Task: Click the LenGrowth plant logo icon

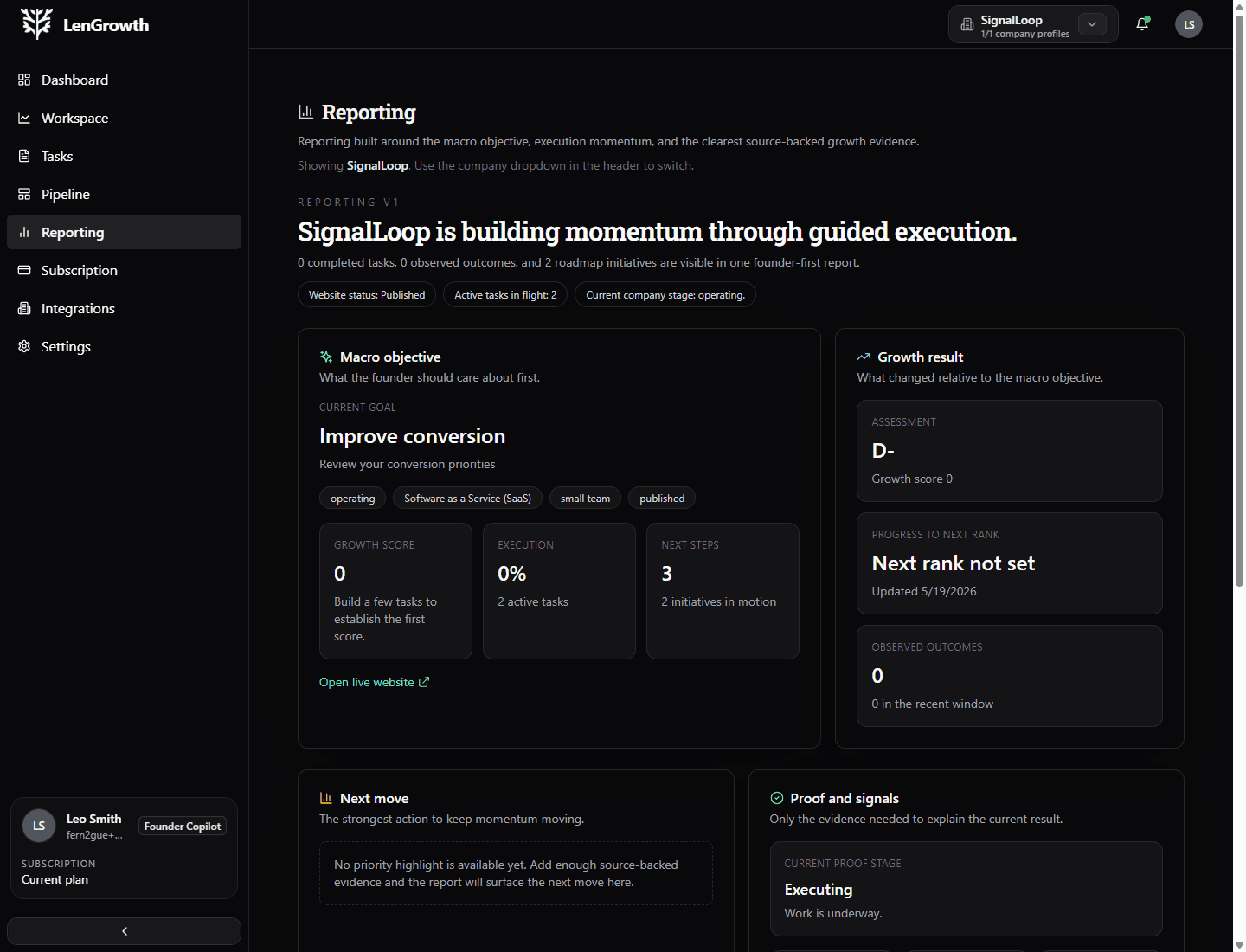Action: (37, 24)
